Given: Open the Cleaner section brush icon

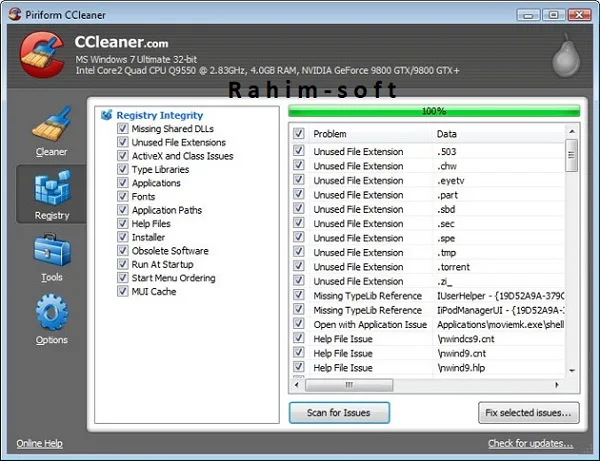Looking at the screenshot, I should click(52, 124).
